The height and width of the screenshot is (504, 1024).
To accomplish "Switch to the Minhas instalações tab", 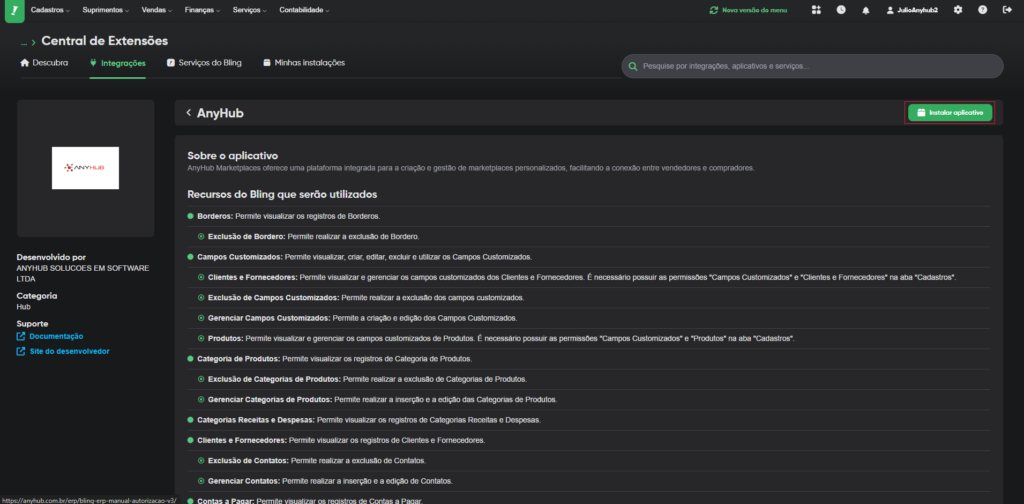I will point(304,62).
